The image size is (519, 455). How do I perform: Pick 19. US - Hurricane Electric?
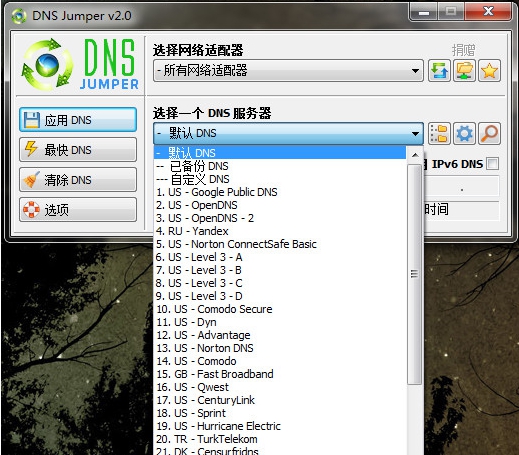click(x=280, y=426)
